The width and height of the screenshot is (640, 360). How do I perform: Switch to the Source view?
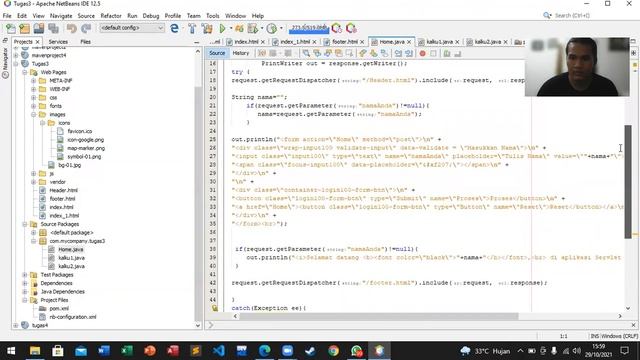pyautogui.click(x=217, y=53)
